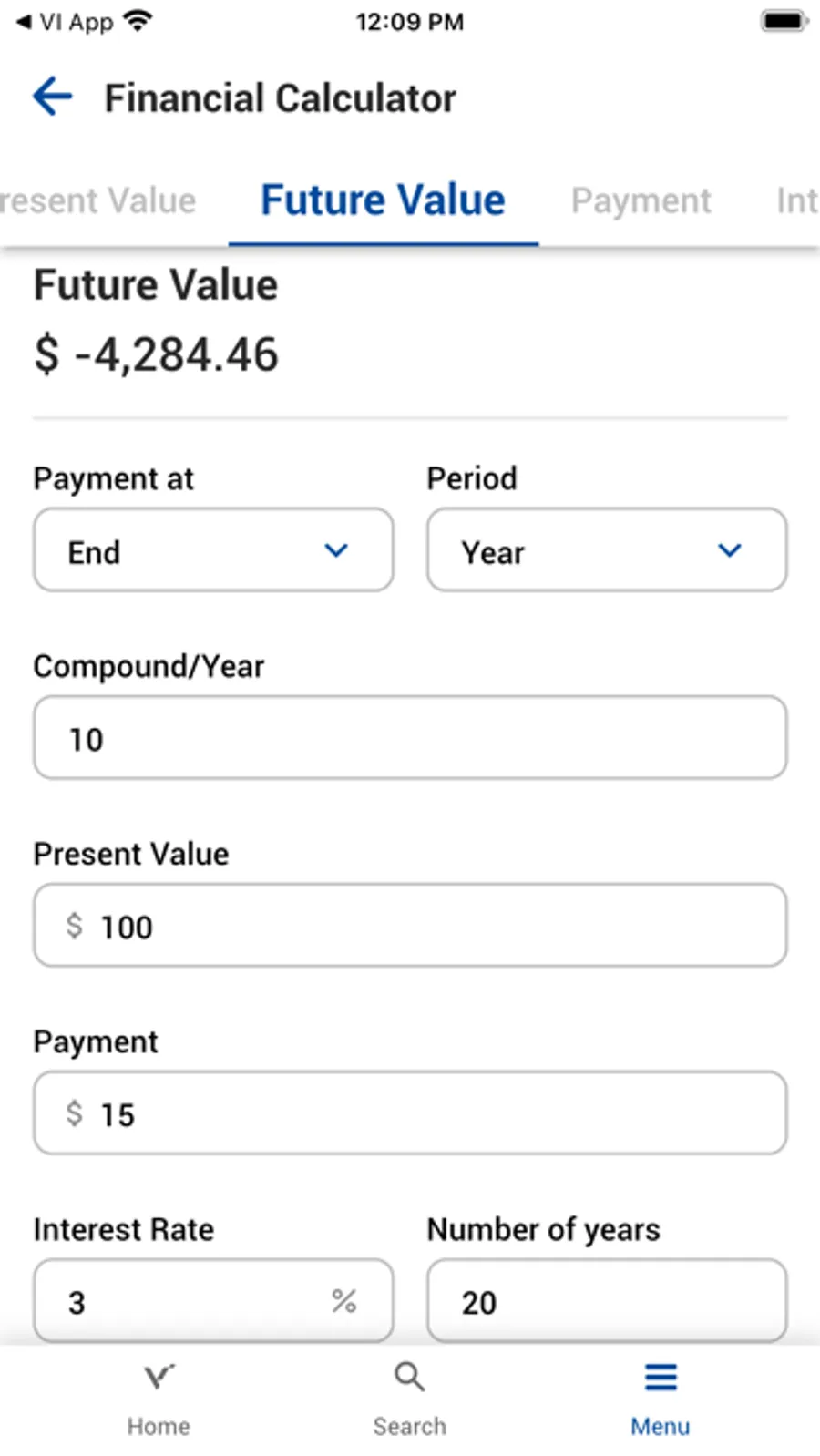The width and height of the screenshot is (820, 1456).
Task: Expand the Payment at dropdown
Action: [x=213, y=550]
